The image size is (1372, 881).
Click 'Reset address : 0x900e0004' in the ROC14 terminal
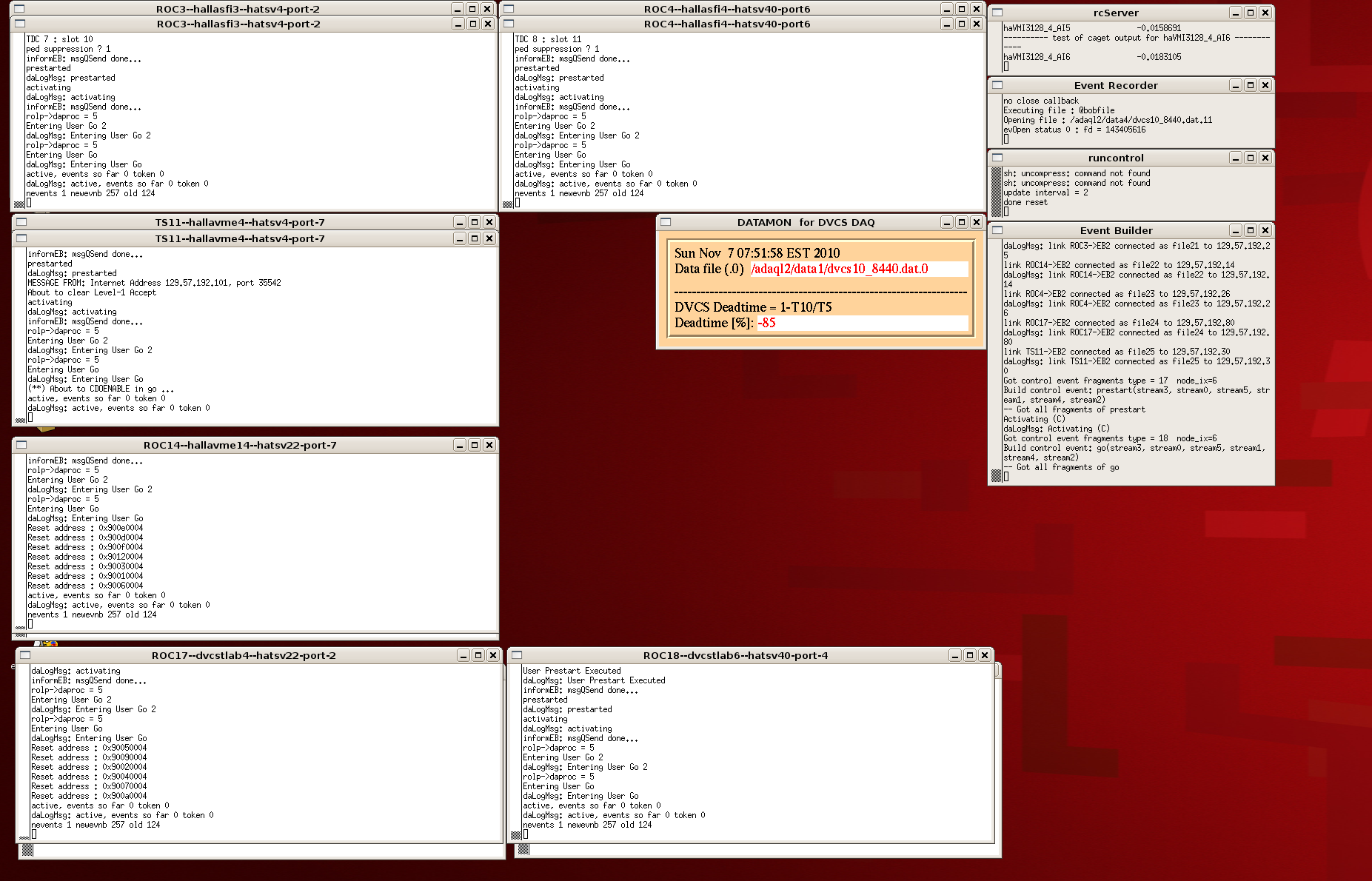85,528
